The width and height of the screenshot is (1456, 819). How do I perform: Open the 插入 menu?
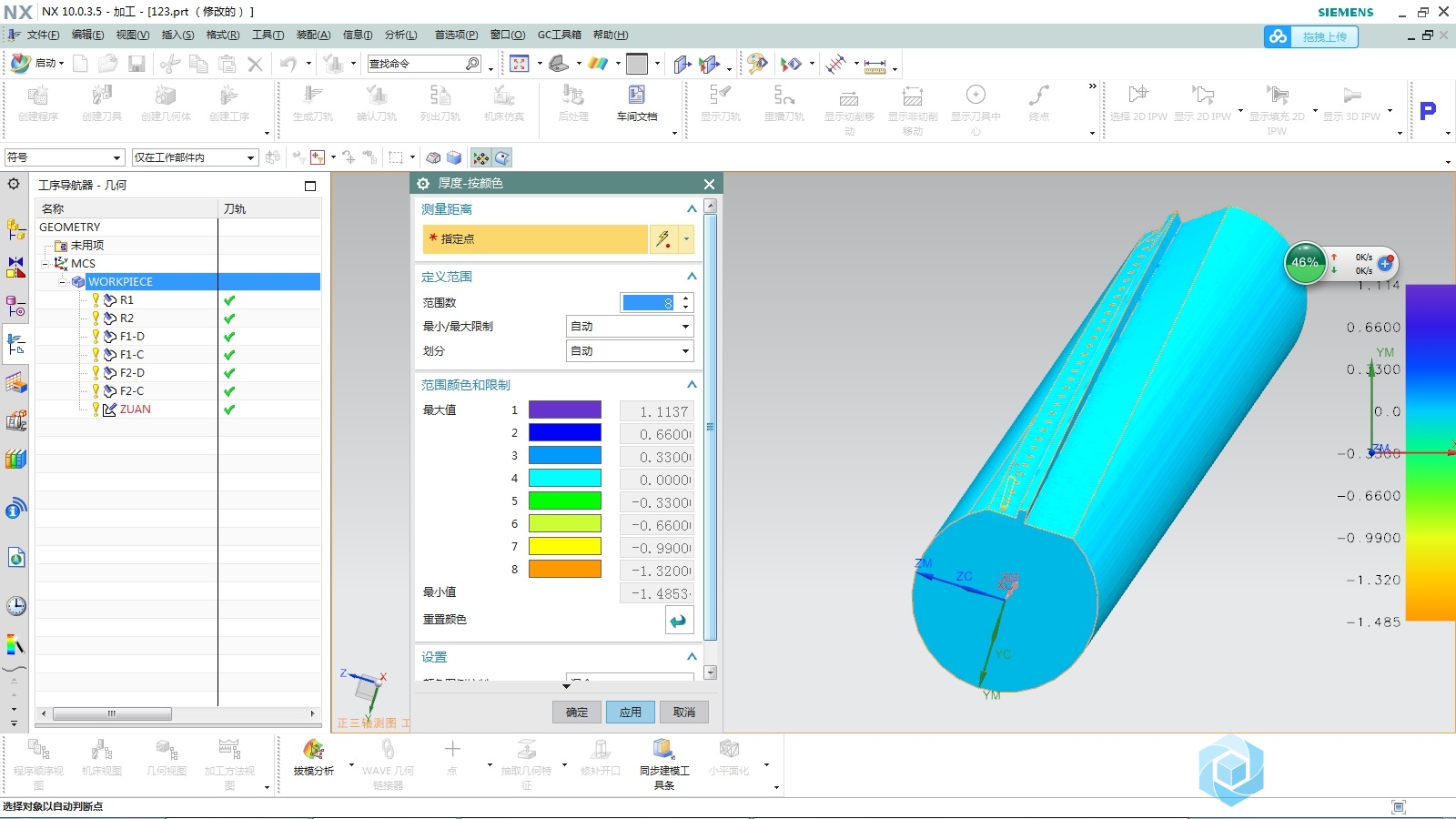177,35
